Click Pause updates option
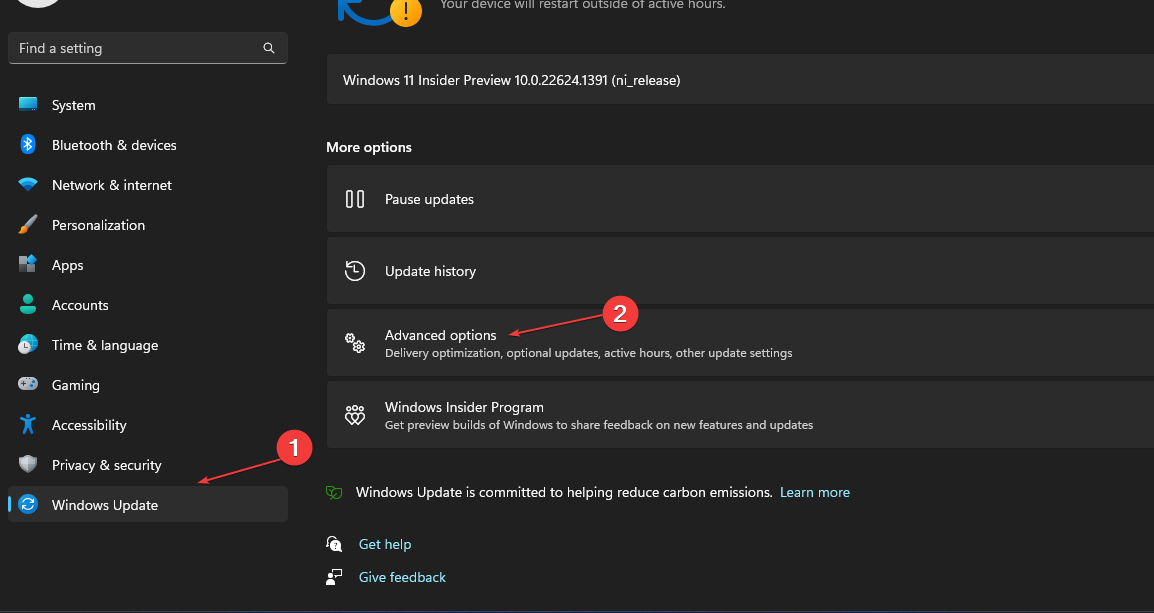 [x=429, y=199]
